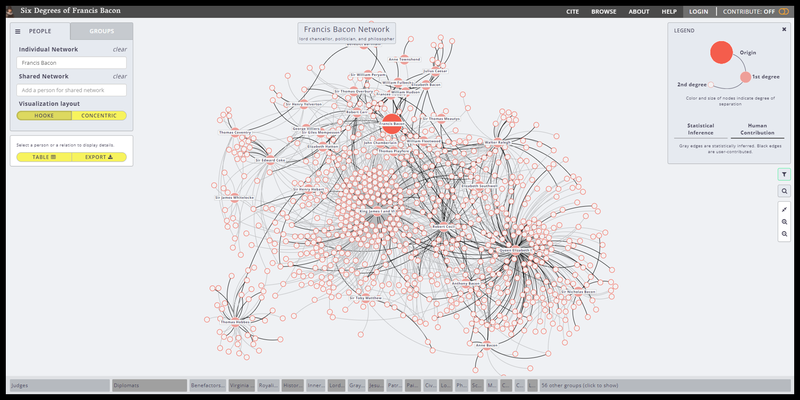The image size is (800, 400).
Task: Open the Export options
Action: point(99,157)
